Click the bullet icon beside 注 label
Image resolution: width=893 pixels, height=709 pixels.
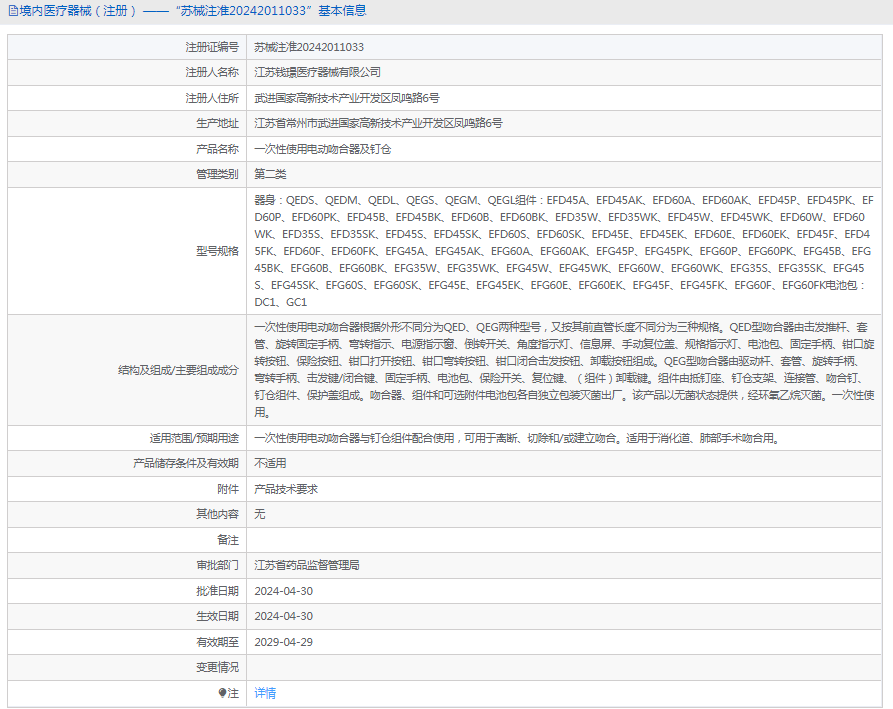click(x=222, y=693)
